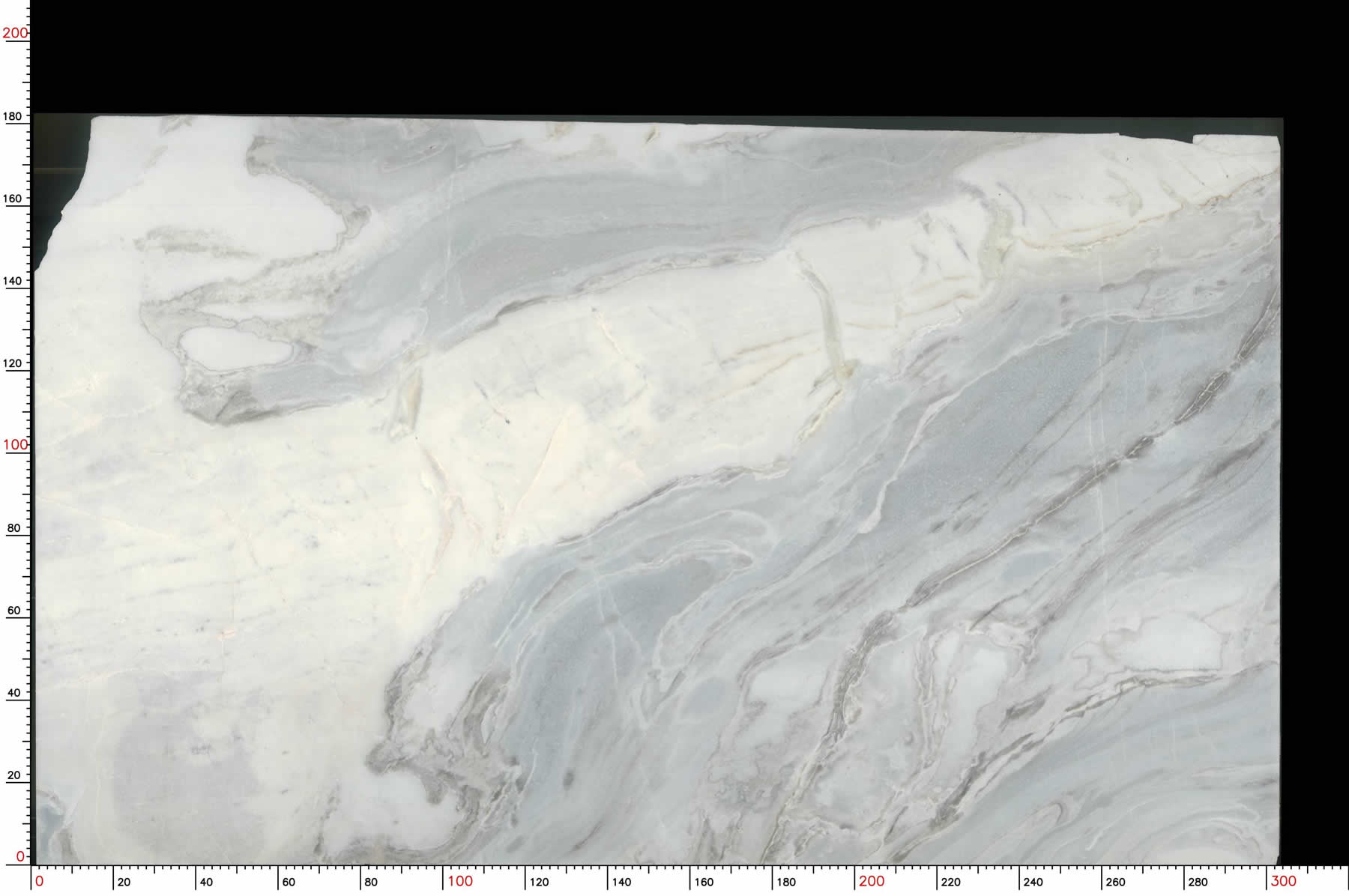
Task: Click the 160 label on the horizontal ruler
Action: [x=704, y=883]
